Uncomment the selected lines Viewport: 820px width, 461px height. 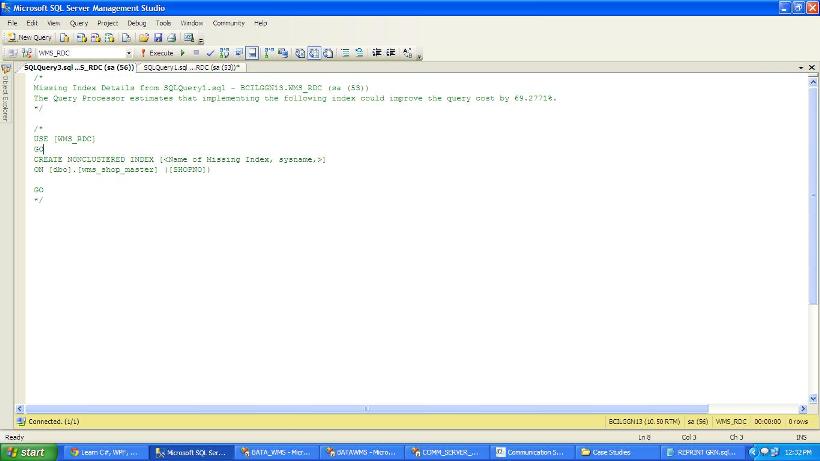click(359, 53)
